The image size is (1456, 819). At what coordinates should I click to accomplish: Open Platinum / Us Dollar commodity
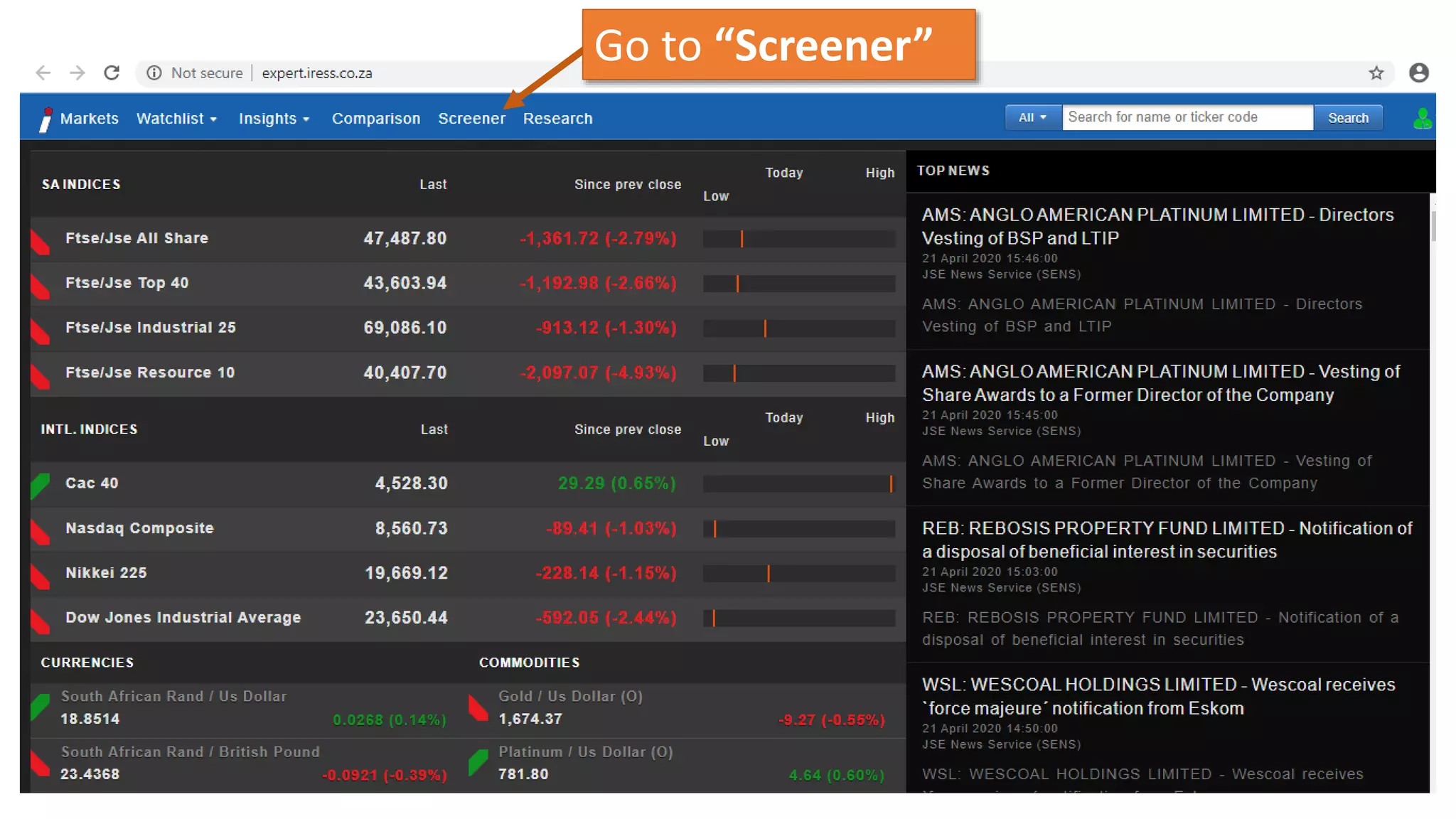tap(586, 752)
